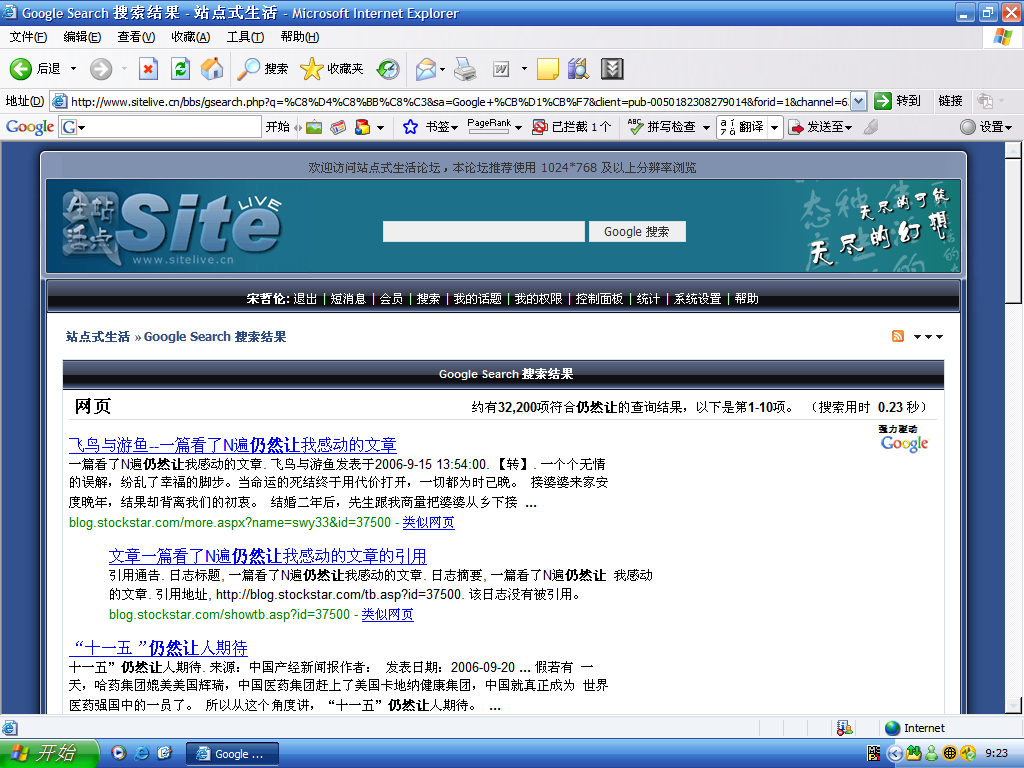Open the address bar URL dropdown
The height and width of the screenshot is (768, 1024).
(x=859, y=101)
